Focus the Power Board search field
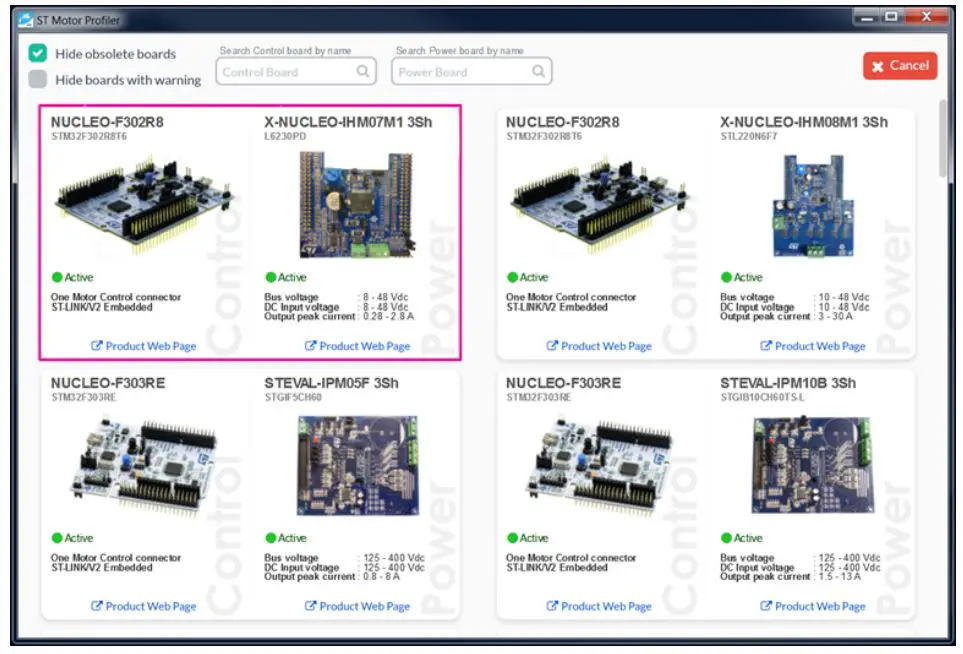The image size is (963, 654). tap(471, 72)
